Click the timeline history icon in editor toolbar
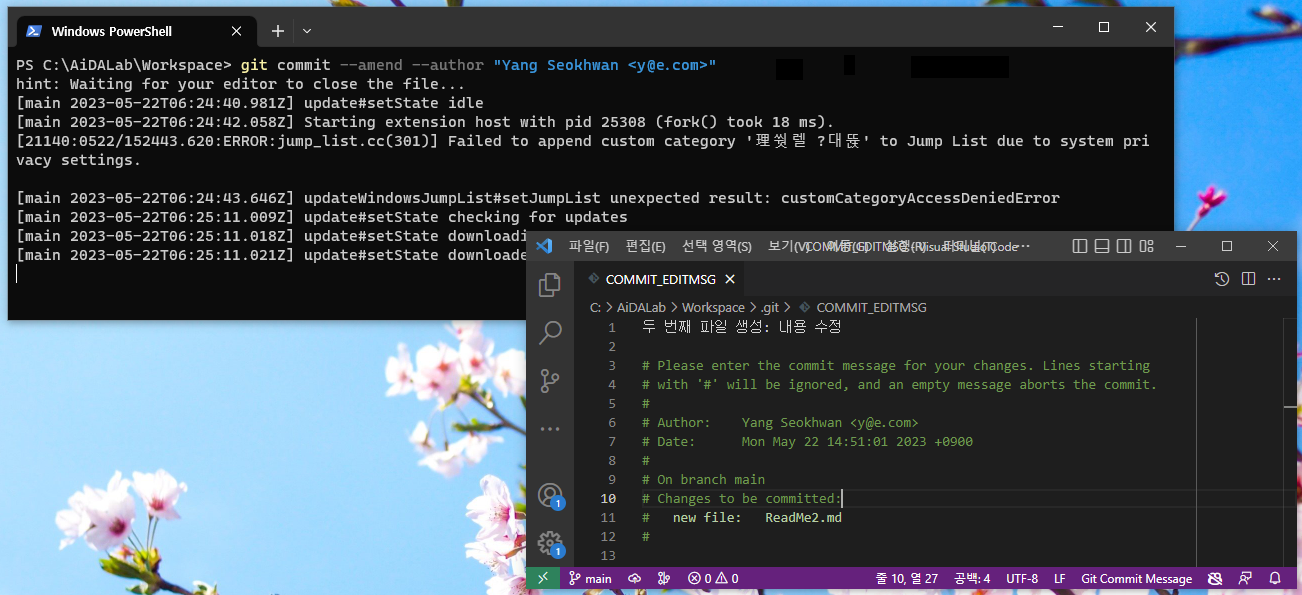The height and width of the screenshot is (595, 1302). [x=1221, y=279]
